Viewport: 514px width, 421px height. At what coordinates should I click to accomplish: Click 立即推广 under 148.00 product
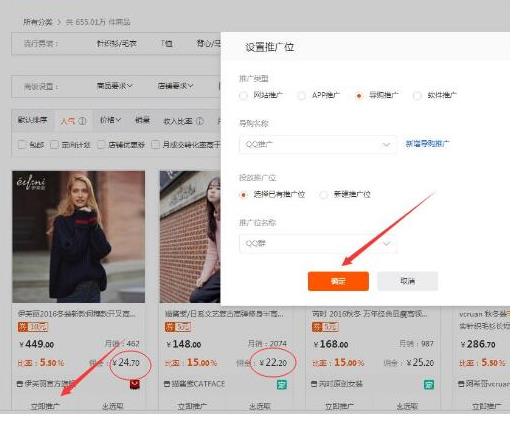click(x=192, y=406)
